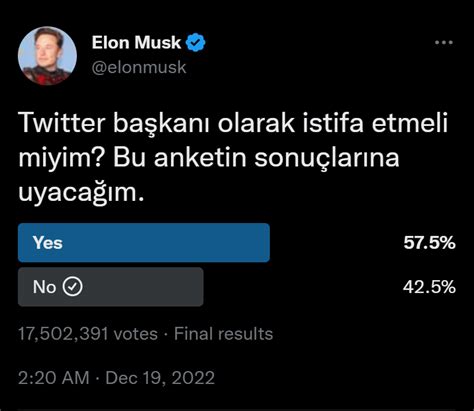The height and width of the screenshot is (411, 474).
Task: Click the word 'uyacağım.' in the tweet
Action: pyautogui.click(x=82, y=193)
